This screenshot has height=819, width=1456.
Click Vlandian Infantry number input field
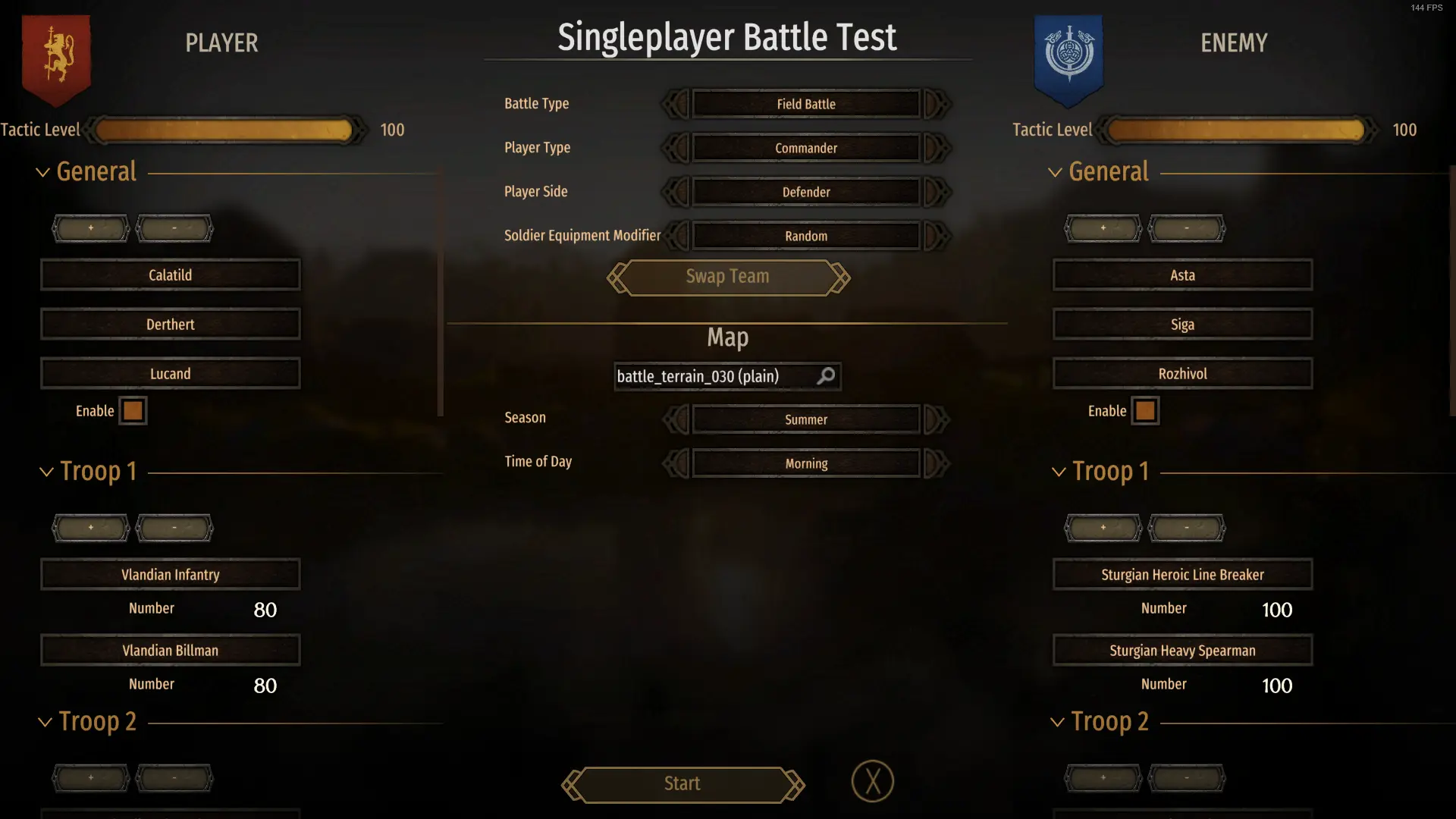pos(265,610)
